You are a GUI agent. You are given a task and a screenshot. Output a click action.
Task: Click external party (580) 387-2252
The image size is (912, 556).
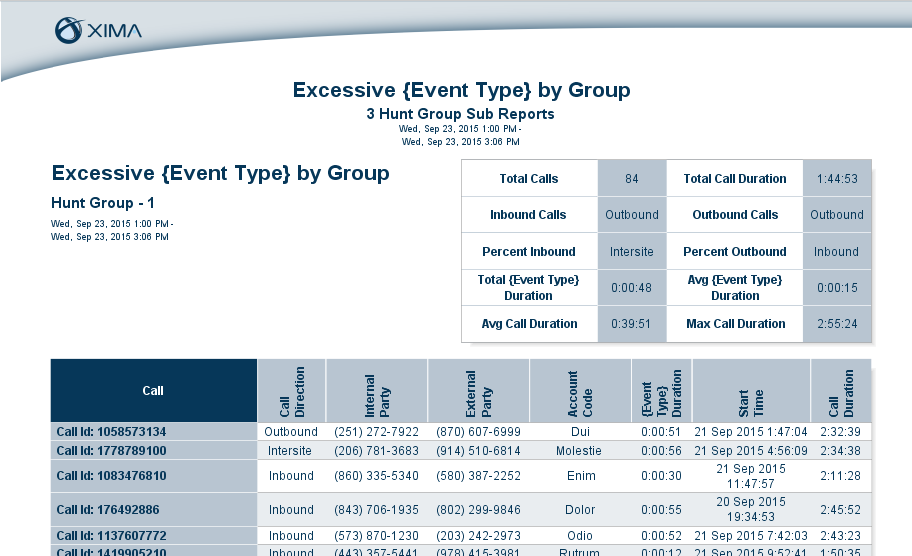point(479,476)
